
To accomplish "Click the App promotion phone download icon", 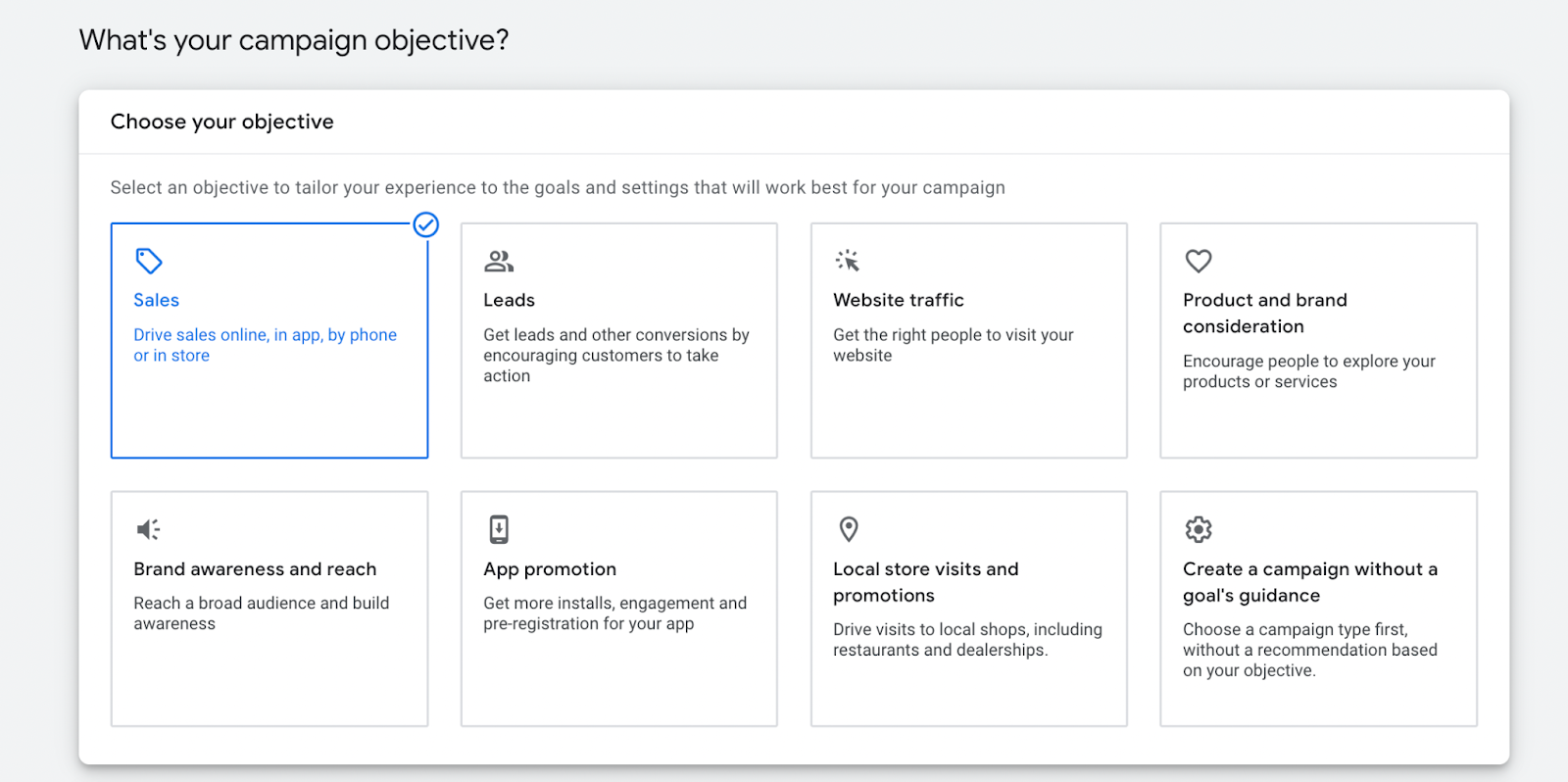I will [499, 529].
